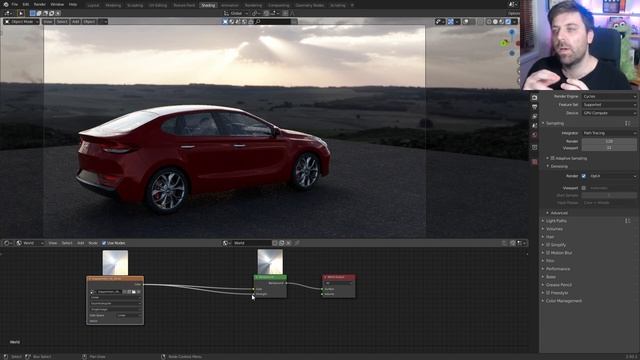Switch to the Geometry Nodes workspace tab
The image size is (640, 360).
[309, 5]
